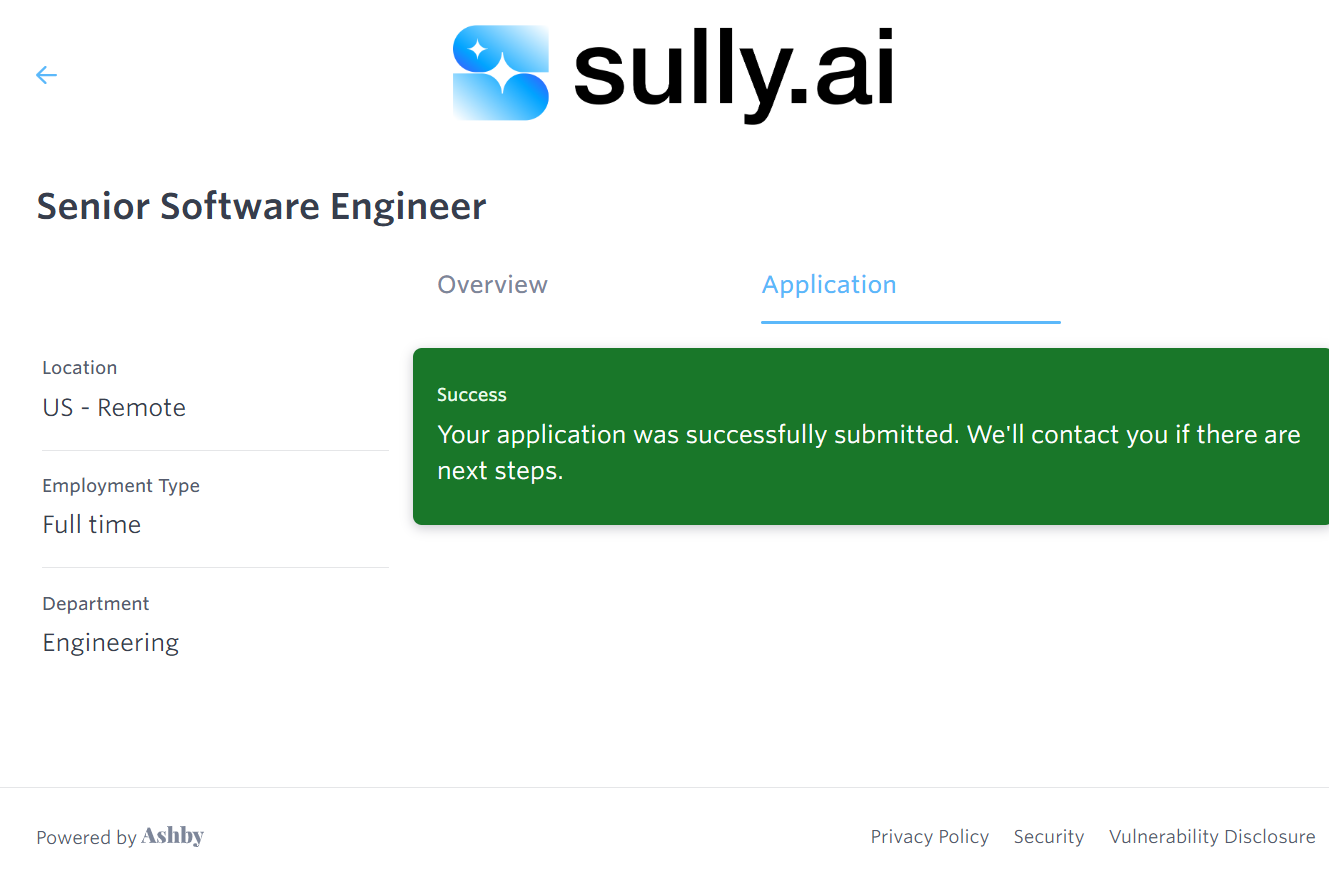Click the Employment Type label
1329x887 pixels.
point(121,486)
